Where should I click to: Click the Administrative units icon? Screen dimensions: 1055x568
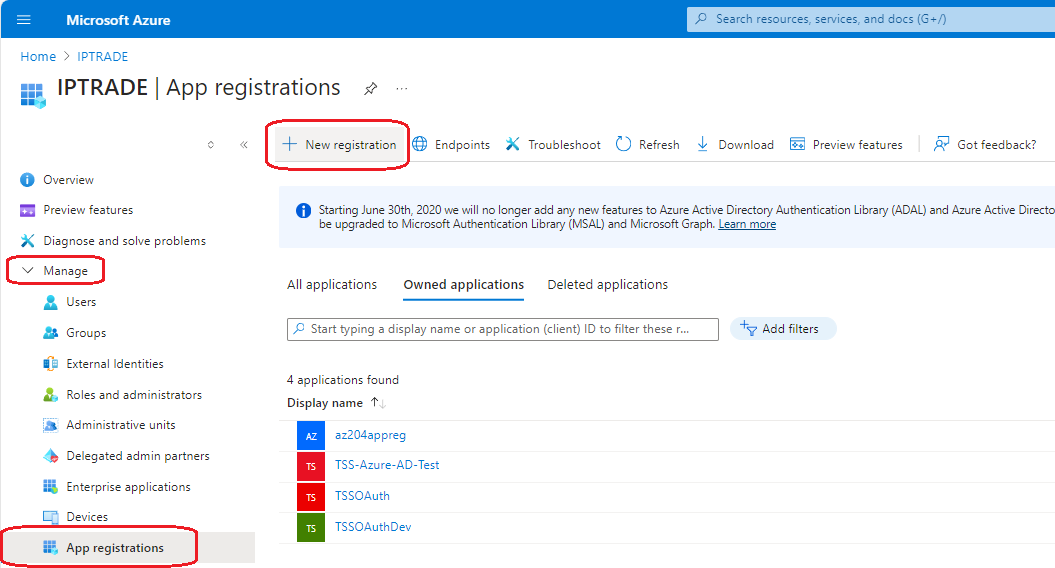(50, 425)
